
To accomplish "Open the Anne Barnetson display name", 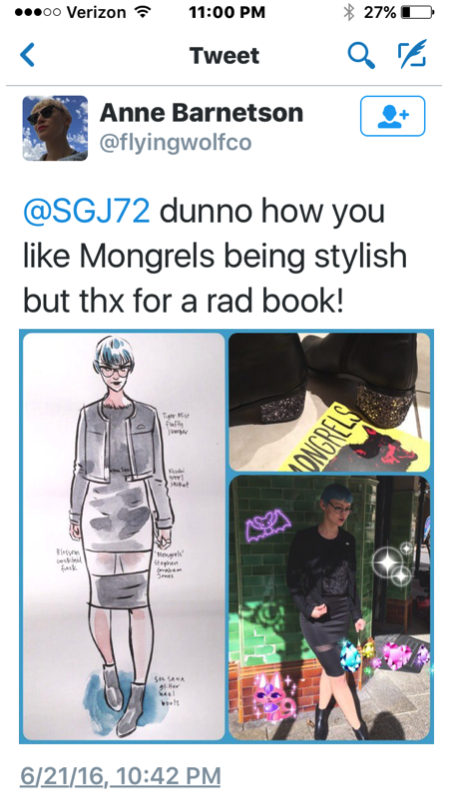I will pos(202,113).
